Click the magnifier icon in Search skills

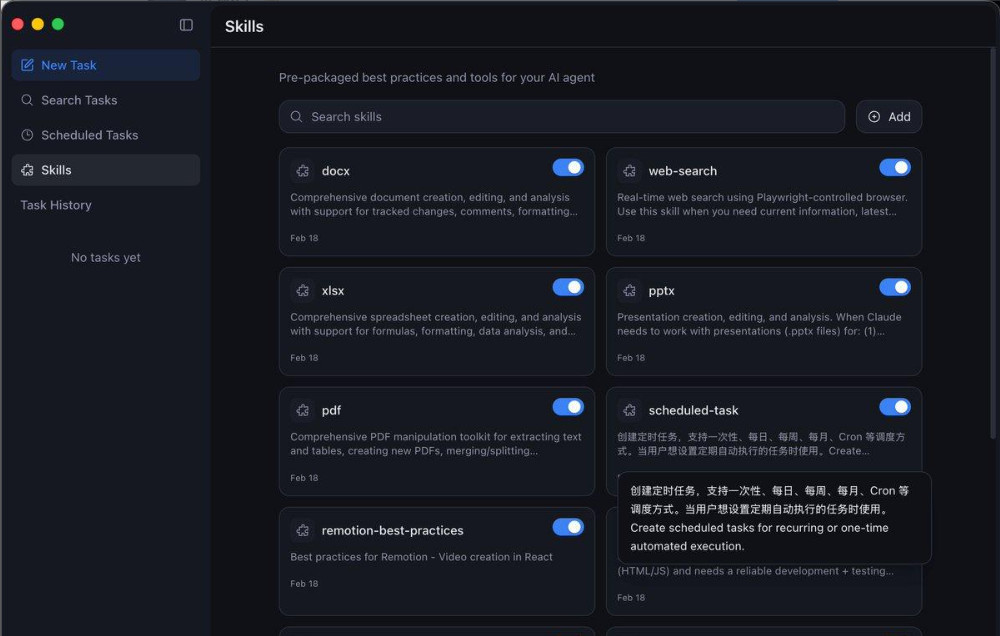tap(296, 117)
